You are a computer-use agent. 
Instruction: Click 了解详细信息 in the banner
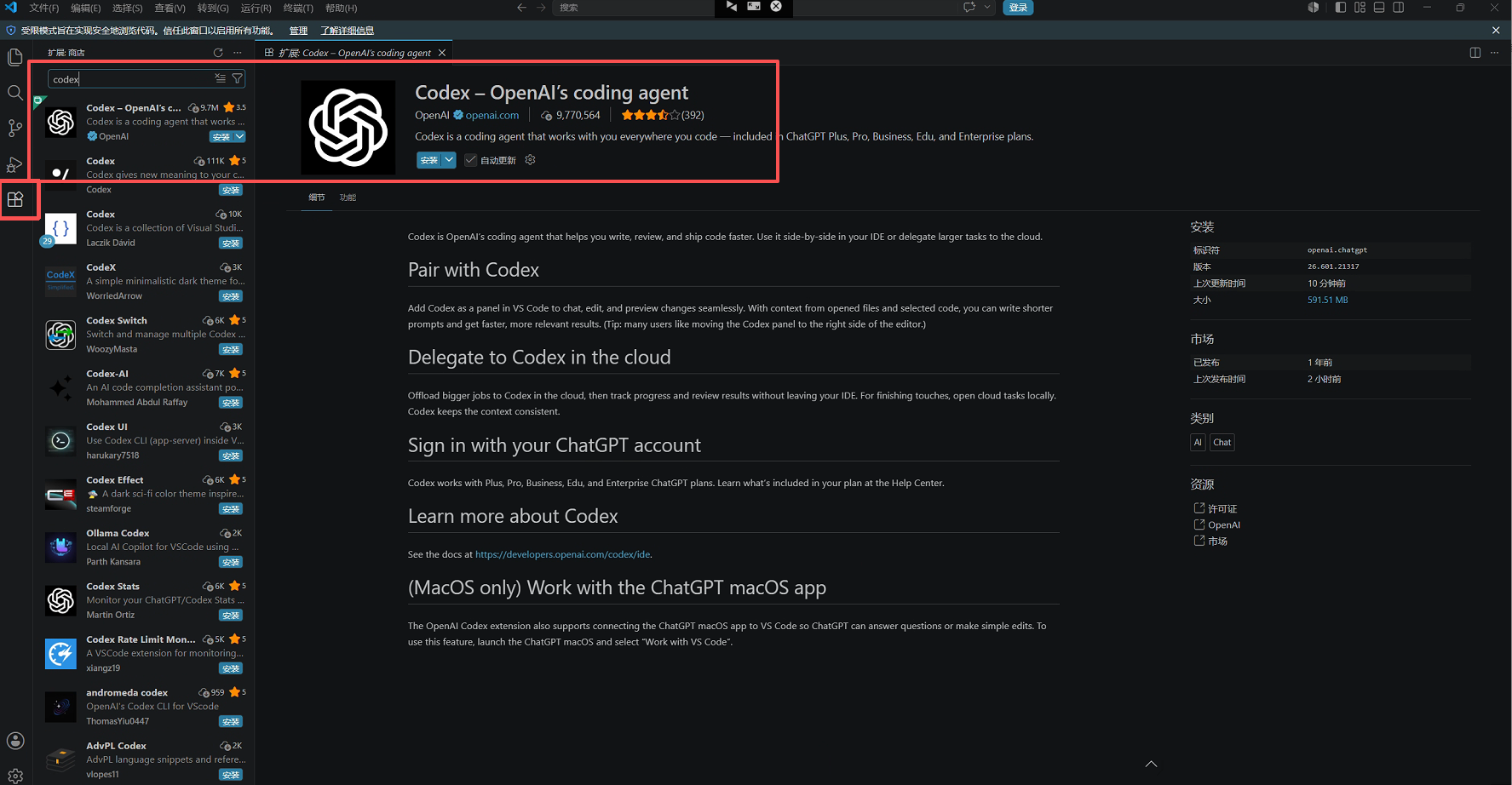point(347,31)
